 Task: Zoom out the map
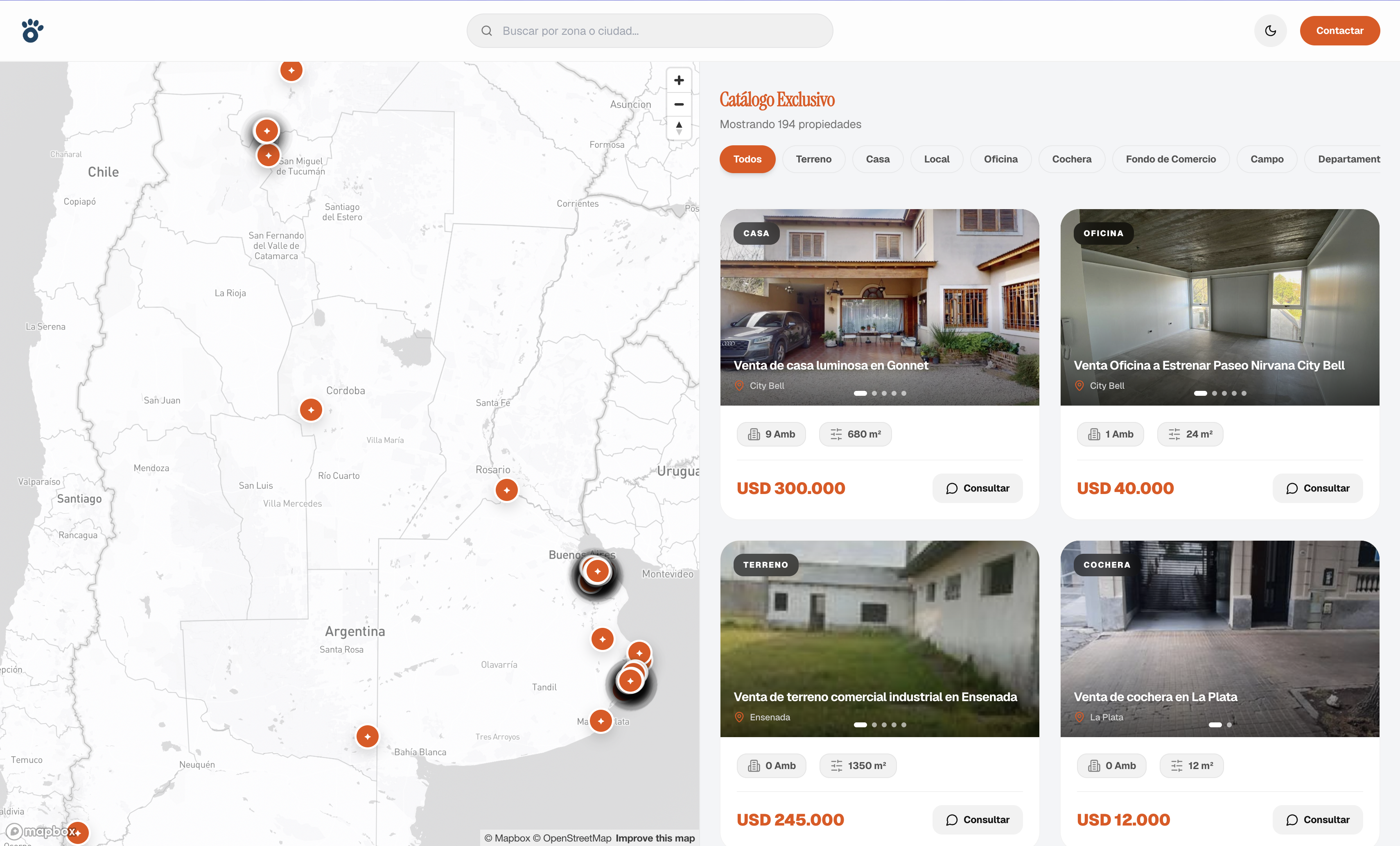coord(678,104)
